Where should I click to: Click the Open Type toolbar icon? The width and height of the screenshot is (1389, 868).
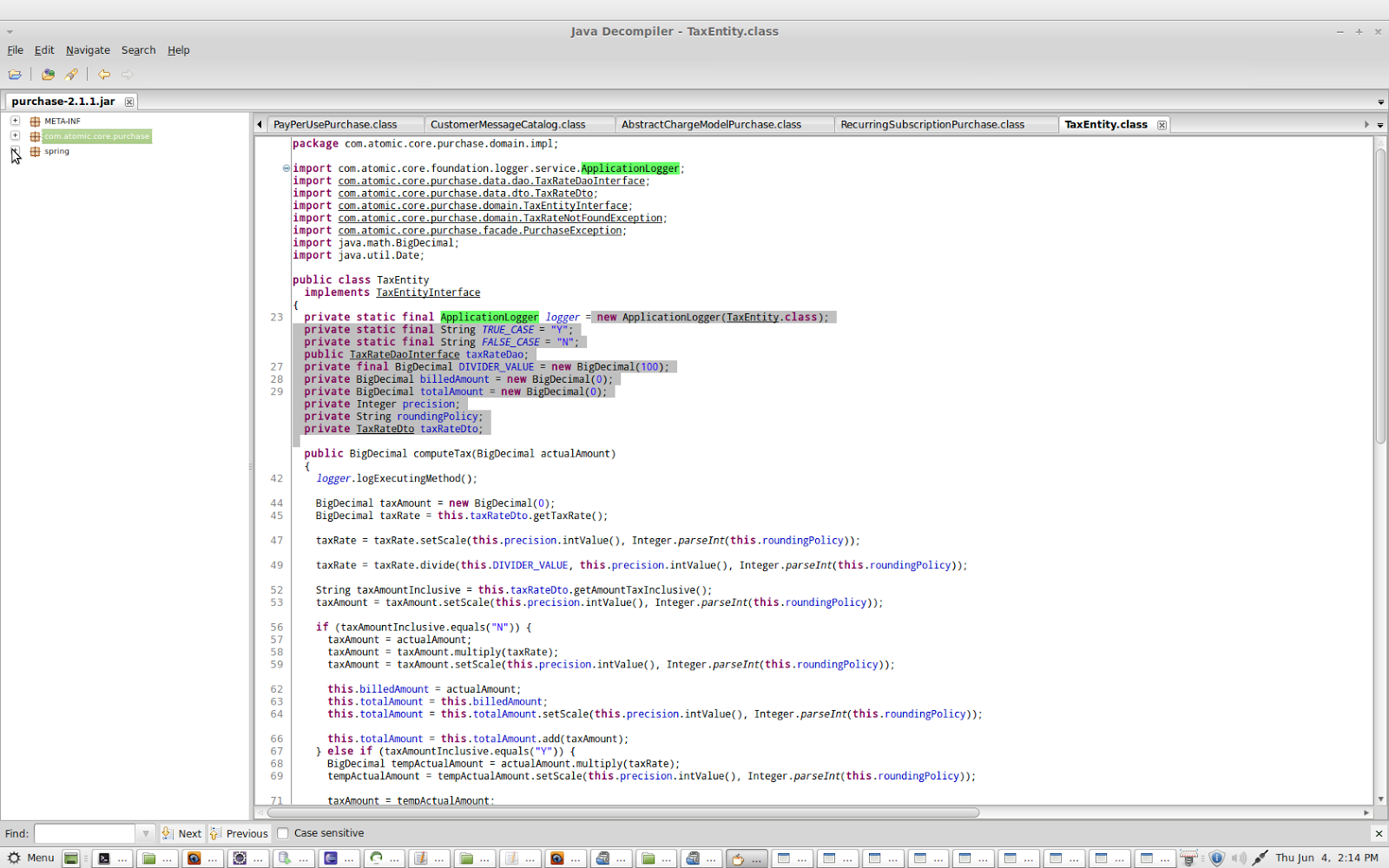pyautogui.click(x=48, y=75)
